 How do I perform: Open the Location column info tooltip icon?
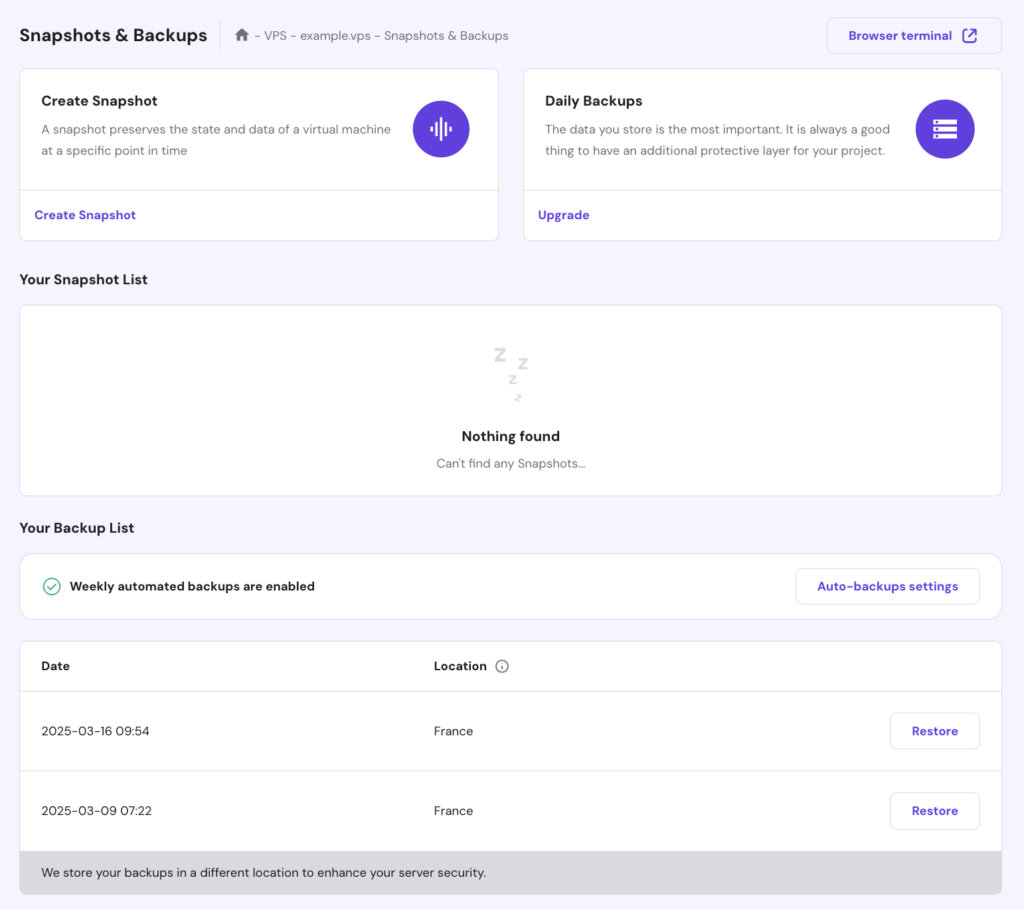[x=502, y=666]
